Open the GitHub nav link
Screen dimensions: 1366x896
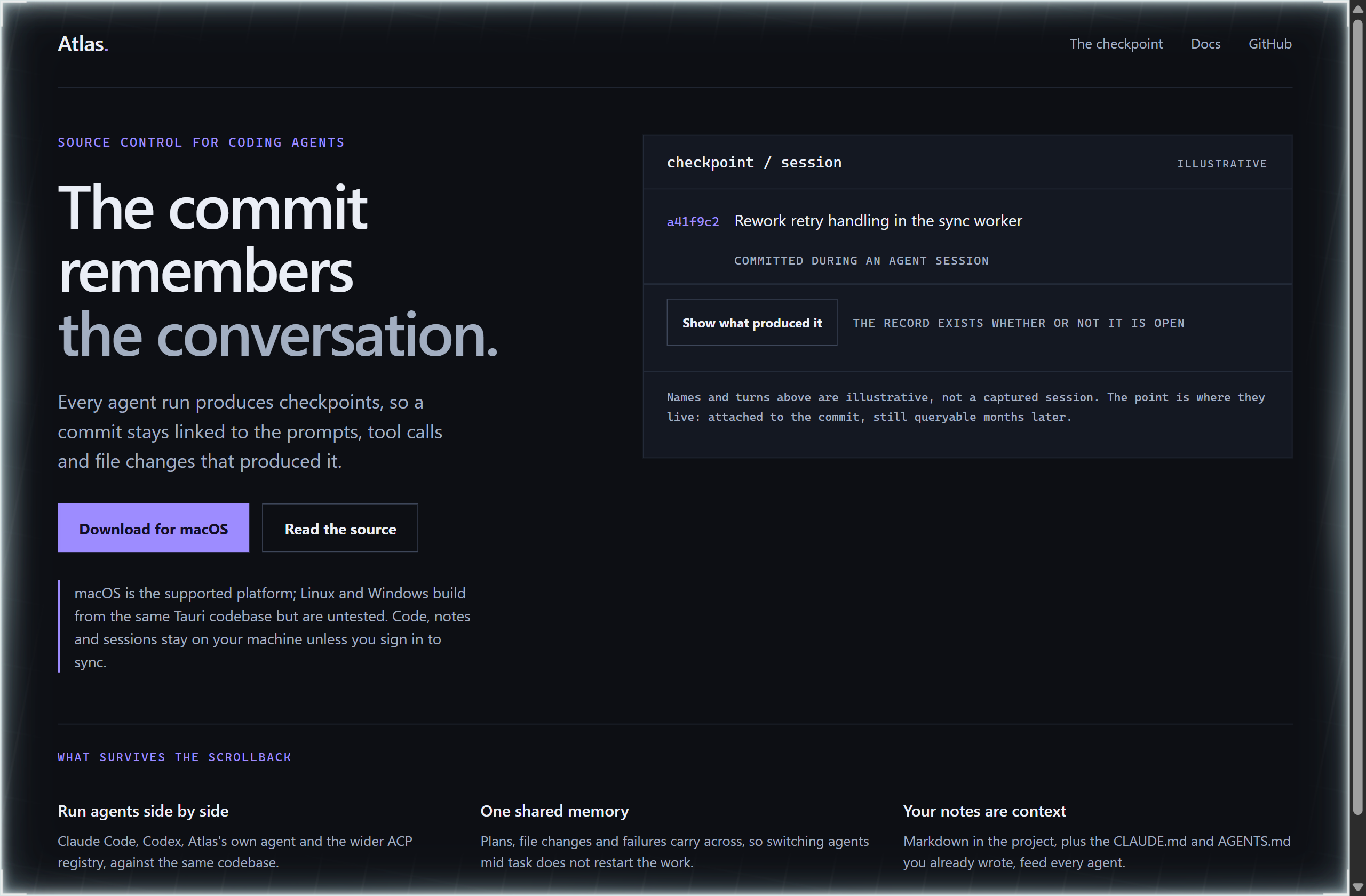click(1269, 44)
